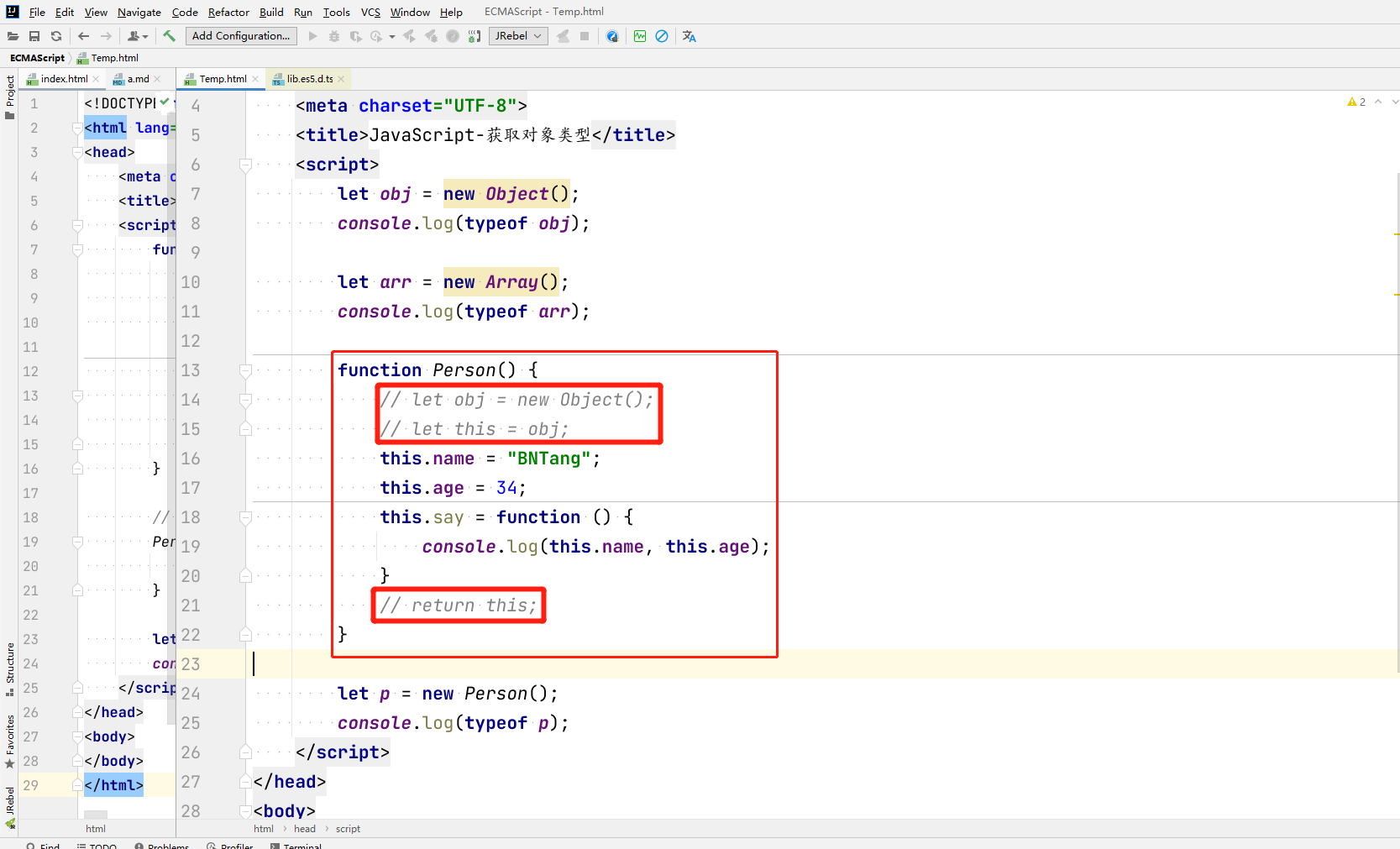This screenshot has width=1400, height=849.
Task: Toggle fold marker at closing script line 26
Action: click(245, 752)
